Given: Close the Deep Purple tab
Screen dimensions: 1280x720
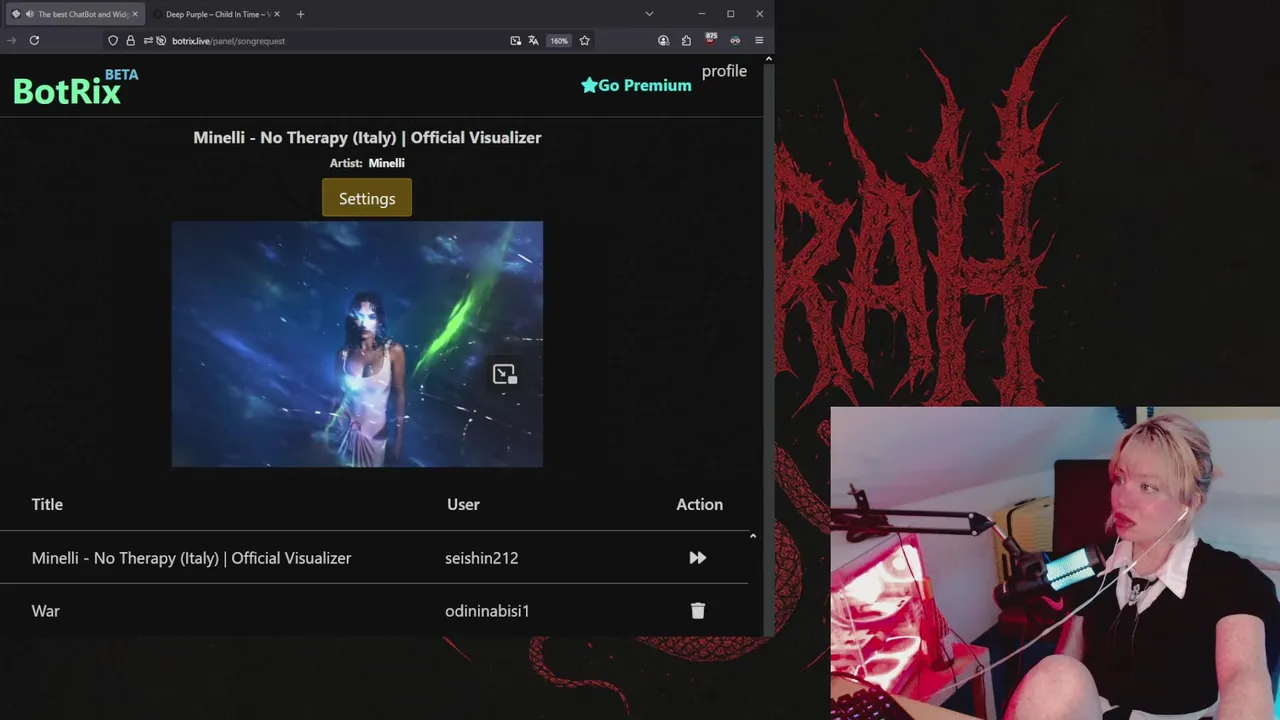Looking at the screenshot, I should 277,14.
